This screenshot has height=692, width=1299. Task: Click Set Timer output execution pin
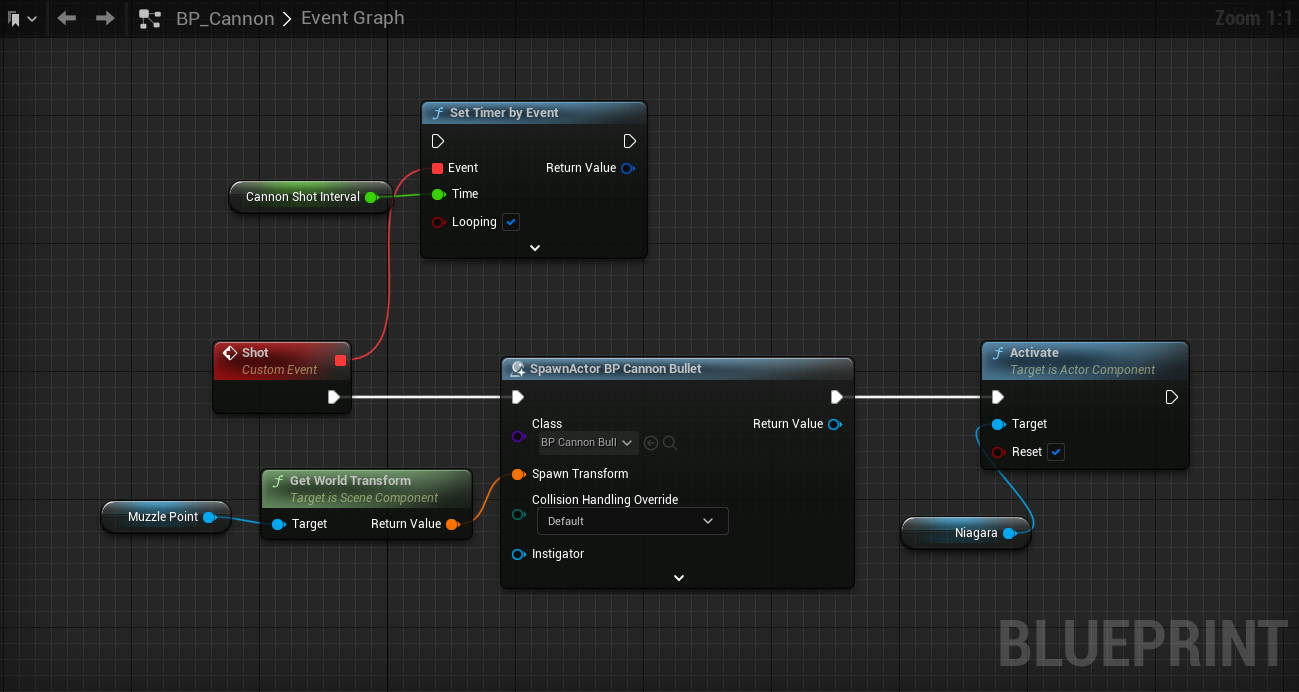click(629, 141)
